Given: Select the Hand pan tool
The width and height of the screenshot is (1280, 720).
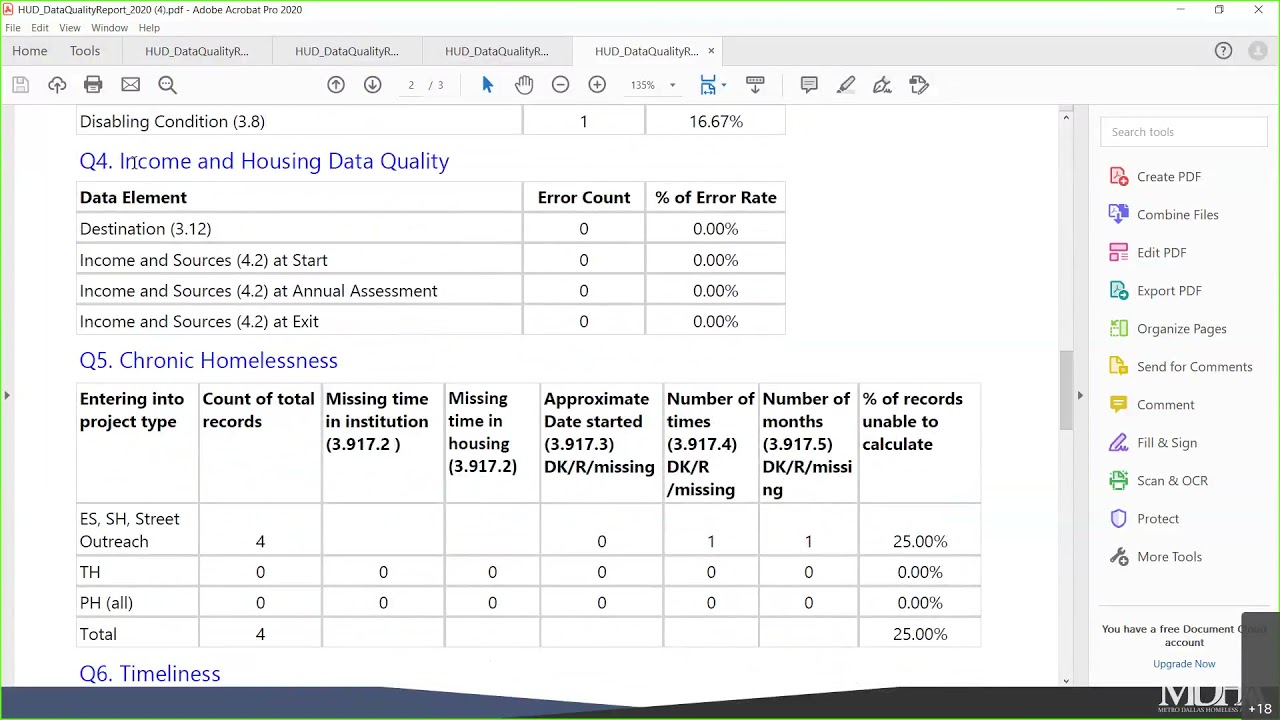Looking at the screenshot, I should click(x=524, y=85).
